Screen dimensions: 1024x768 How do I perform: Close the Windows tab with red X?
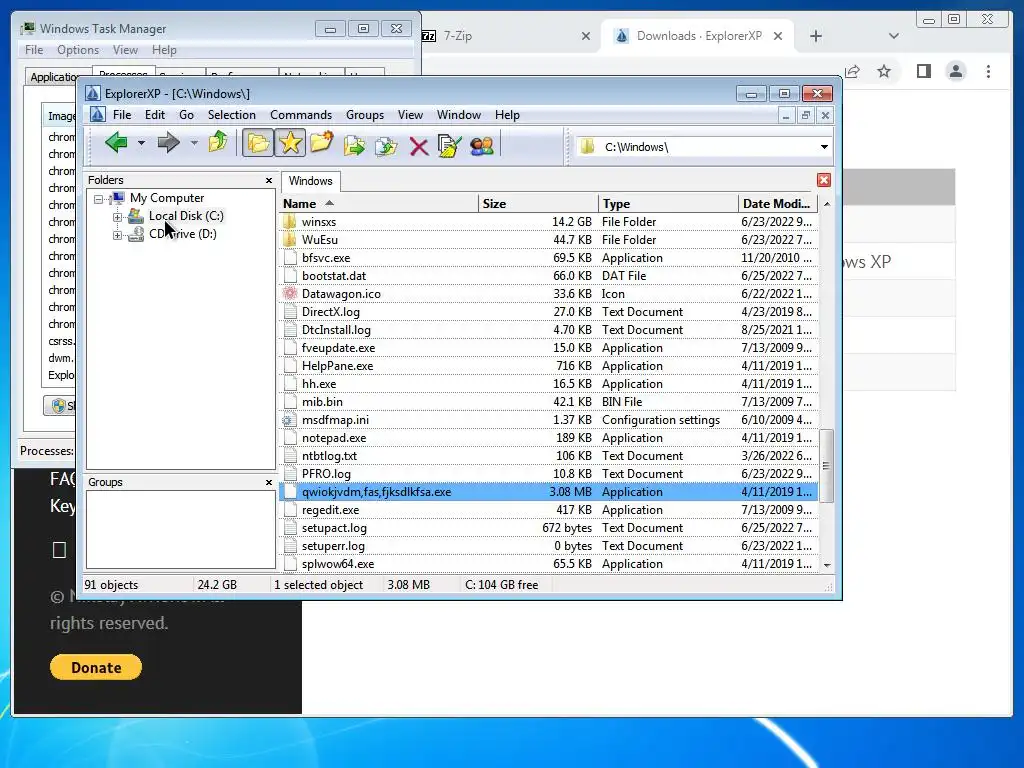point(824,180)
